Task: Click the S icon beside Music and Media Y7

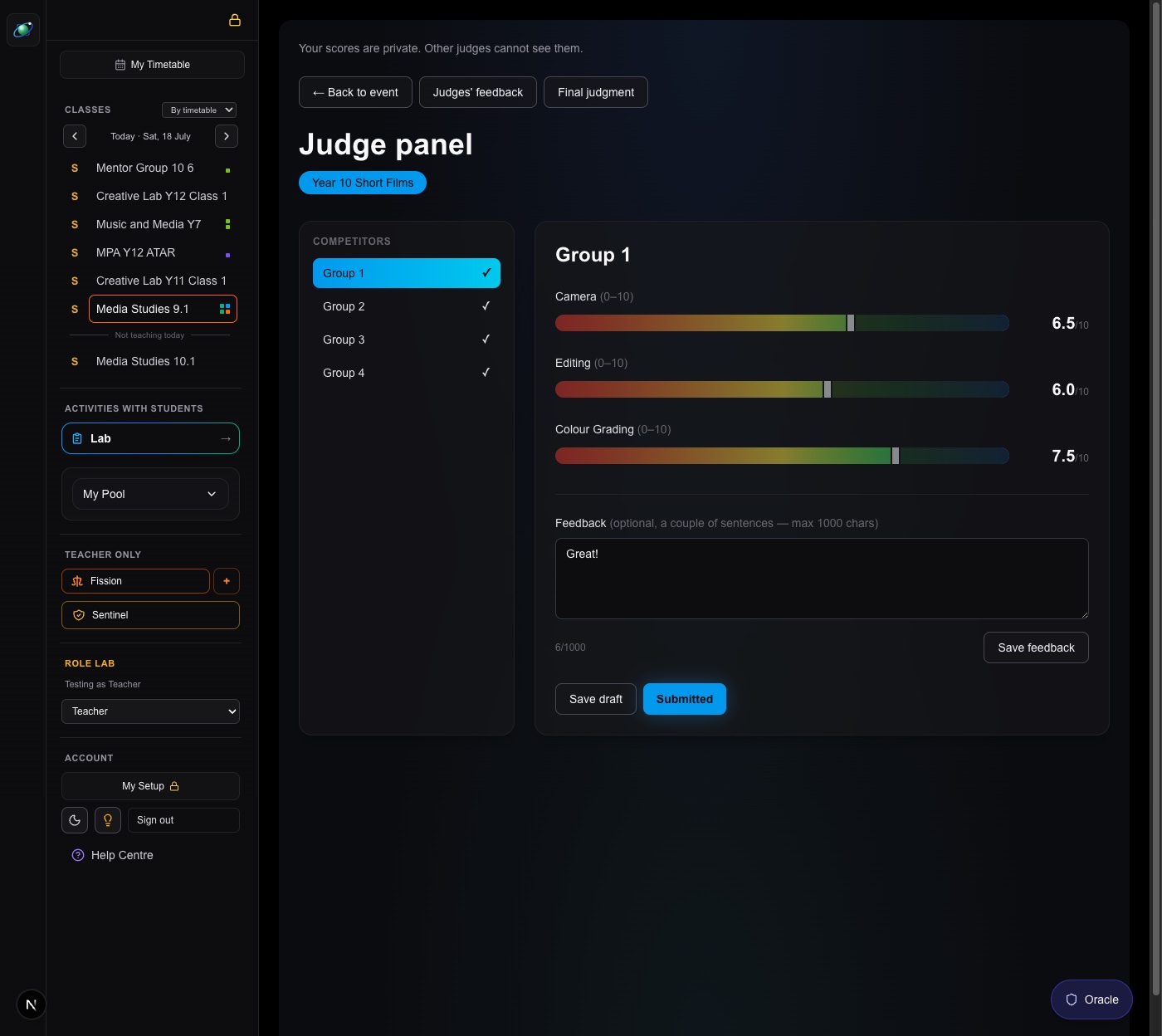Action: [75, 224]
